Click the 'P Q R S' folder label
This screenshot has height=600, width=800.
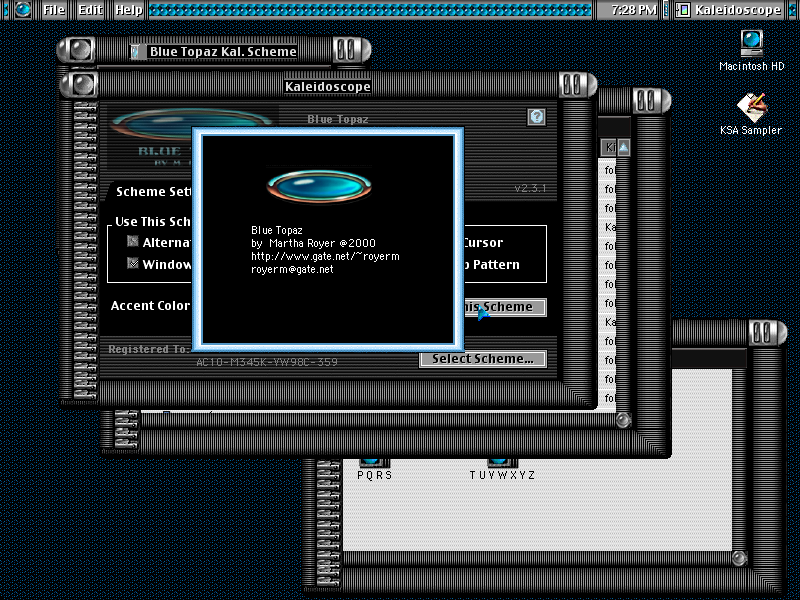374,475
